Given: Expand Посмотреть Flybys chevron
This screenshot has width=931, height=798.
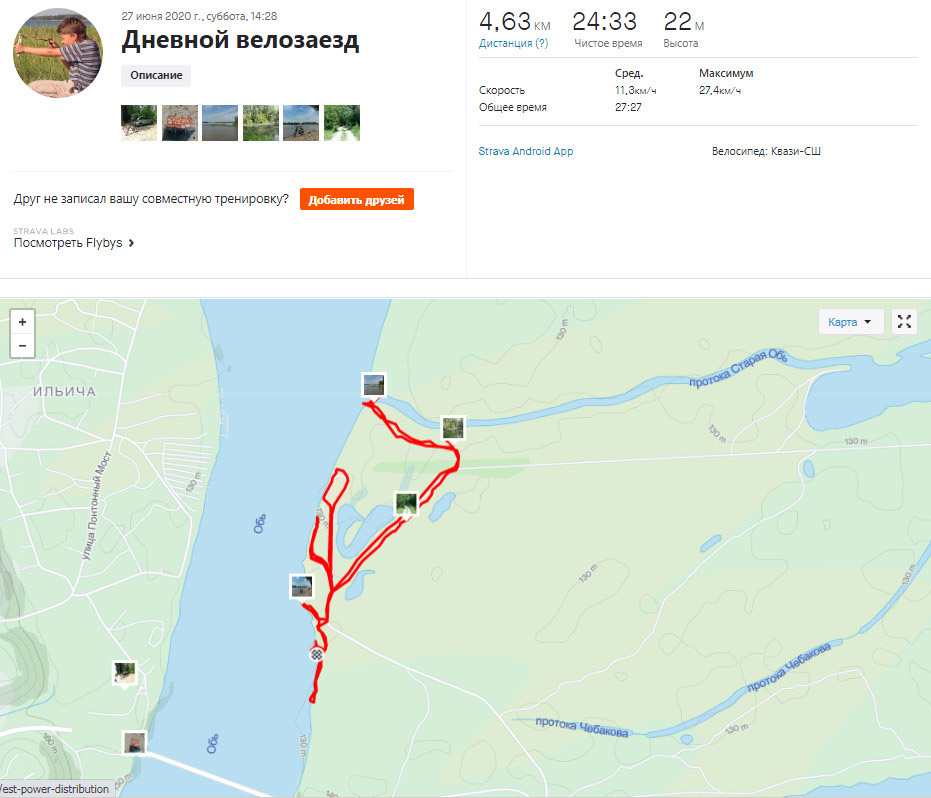Looking at the screenshot, I should click(x=131, y=243).
